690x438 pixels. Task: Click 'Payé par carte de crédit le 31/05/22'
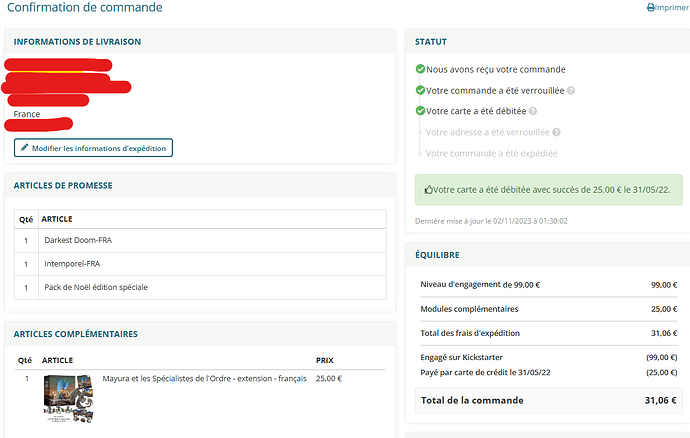[x=485, y=372]
